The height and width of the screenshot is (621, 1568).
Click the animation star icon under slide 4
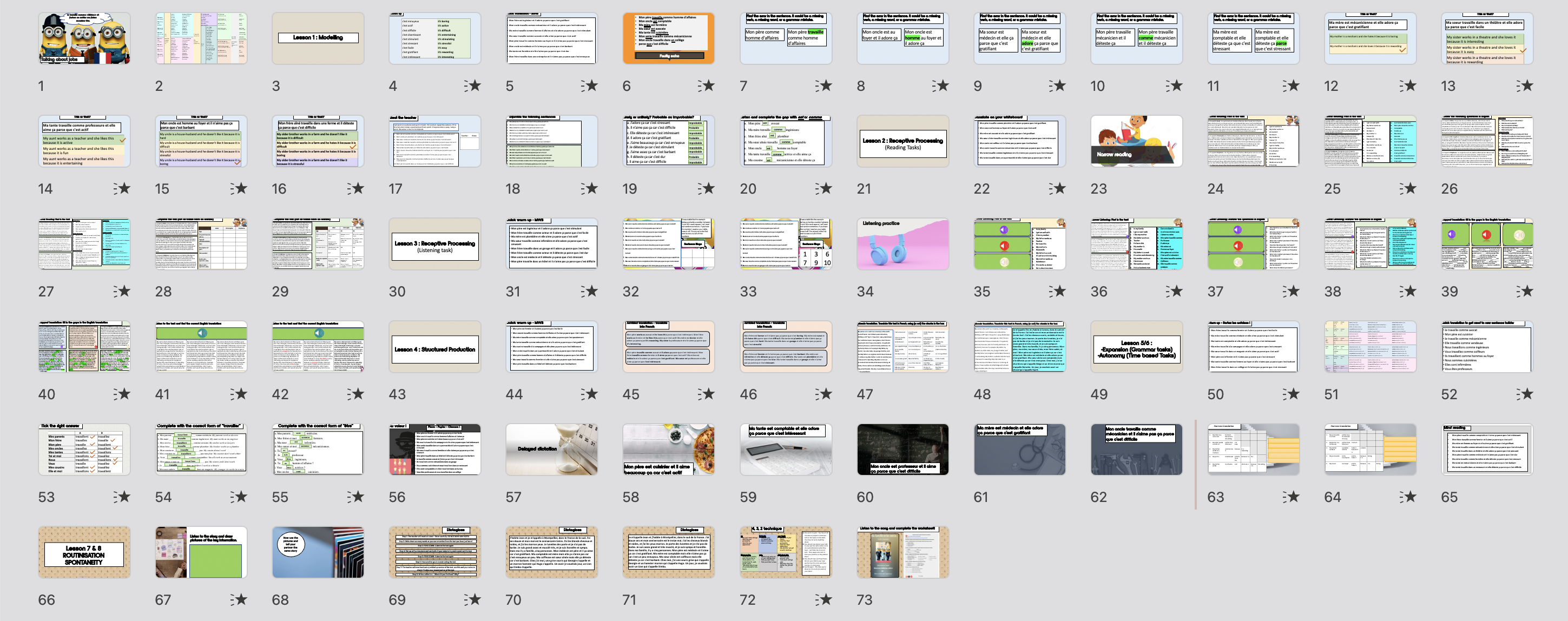click(x=472, y=86)
